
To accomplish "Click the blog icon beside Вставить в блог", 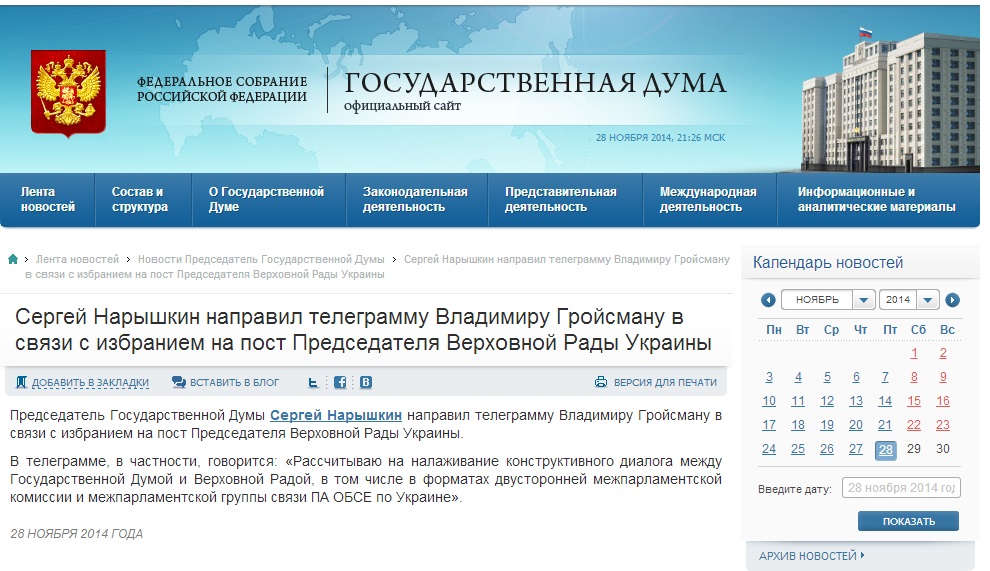I will 179,382.
